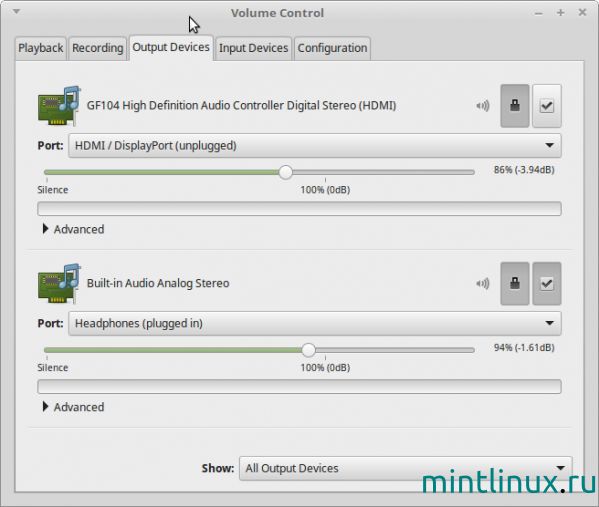This screenshot has height=507, width=599.
Task: Open the Input Devices tab
Action: (x=253, y=48)
